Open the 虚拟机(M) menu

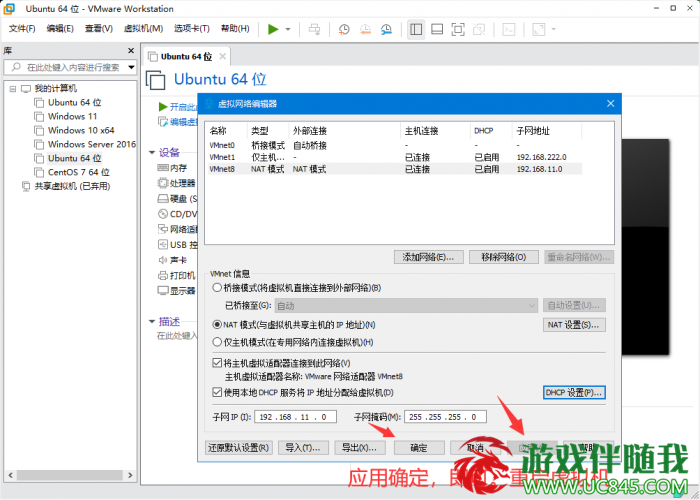[x=143, y=29]
